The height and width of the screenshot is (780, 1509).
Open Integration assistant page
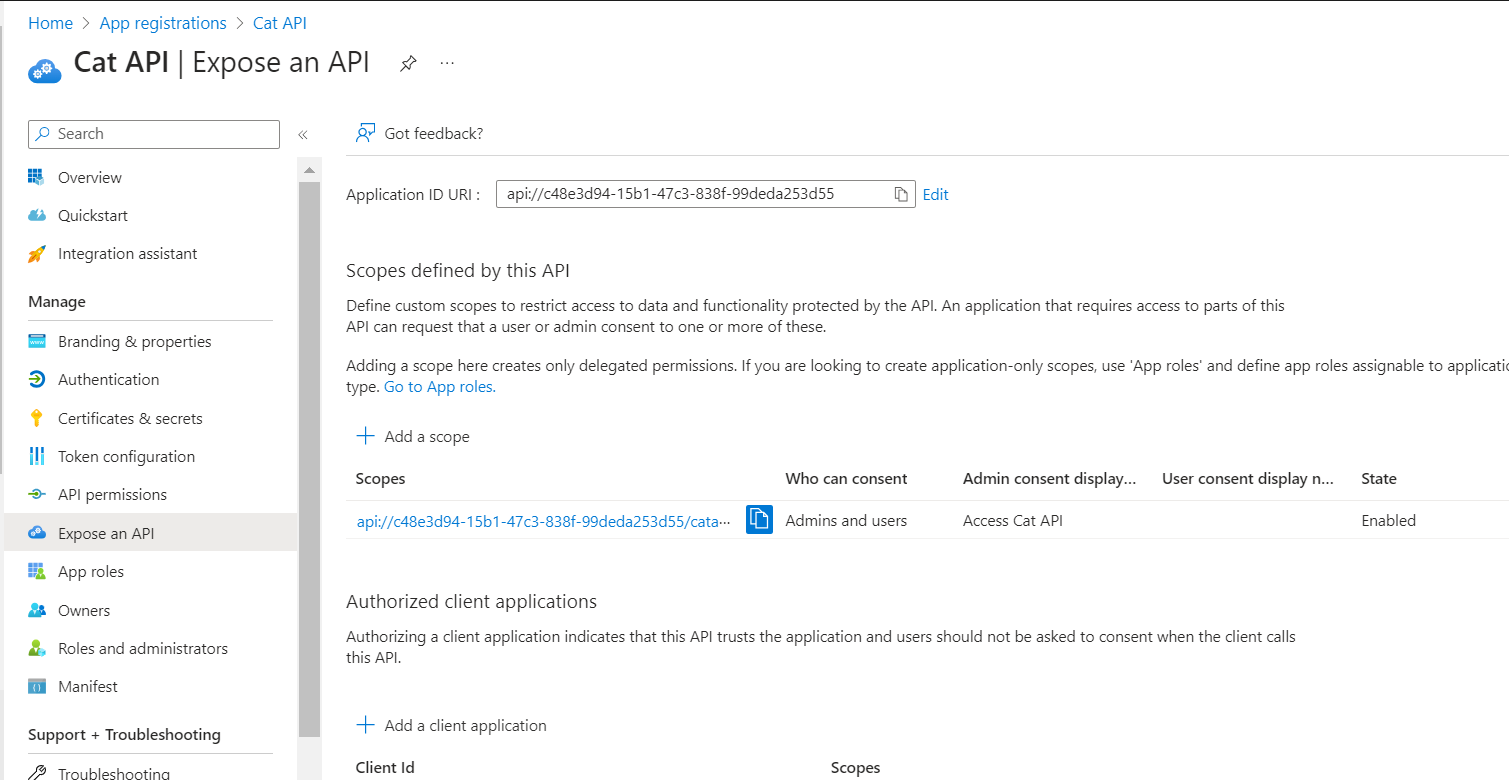point(128,254)
